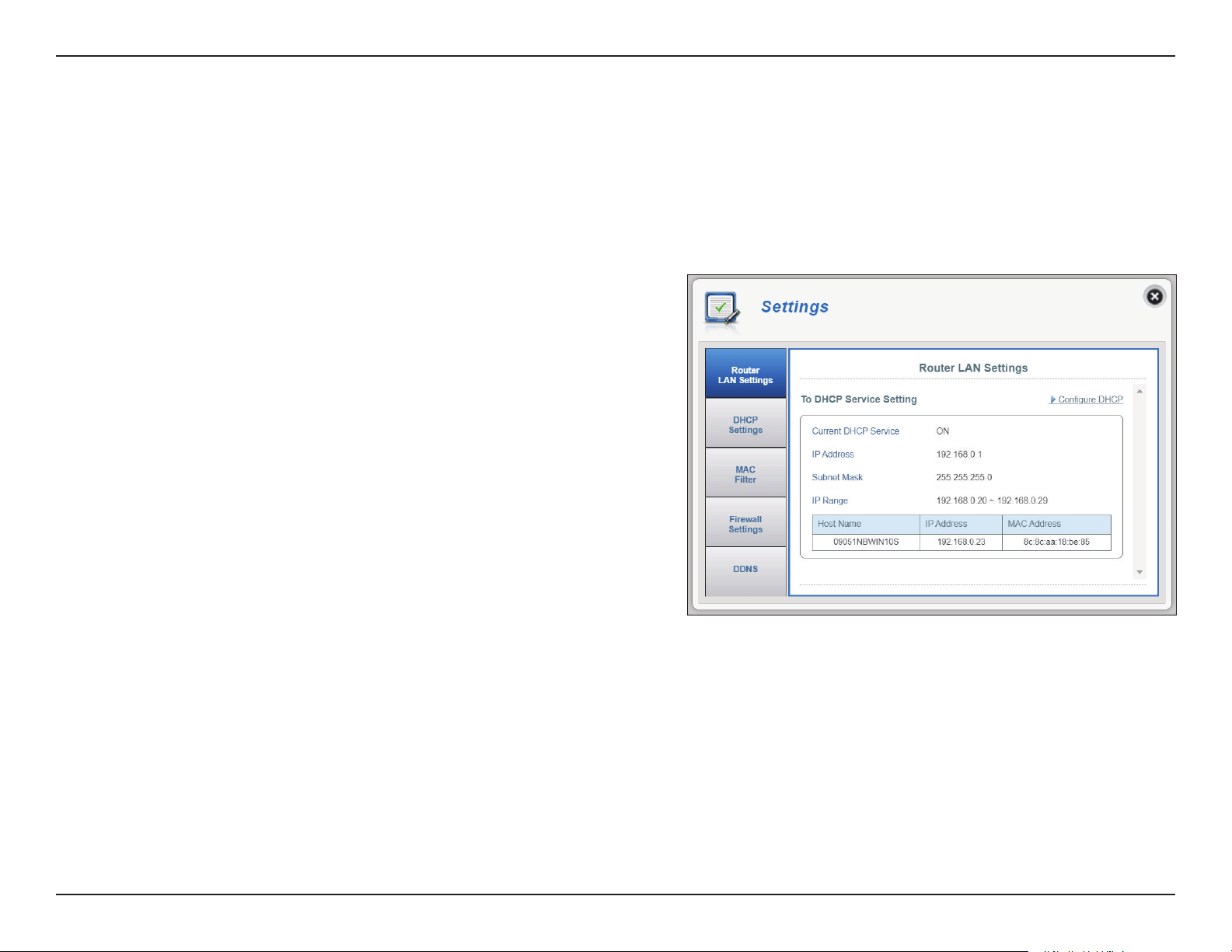Open the MAC Filter tab

[x=745, y=473]
